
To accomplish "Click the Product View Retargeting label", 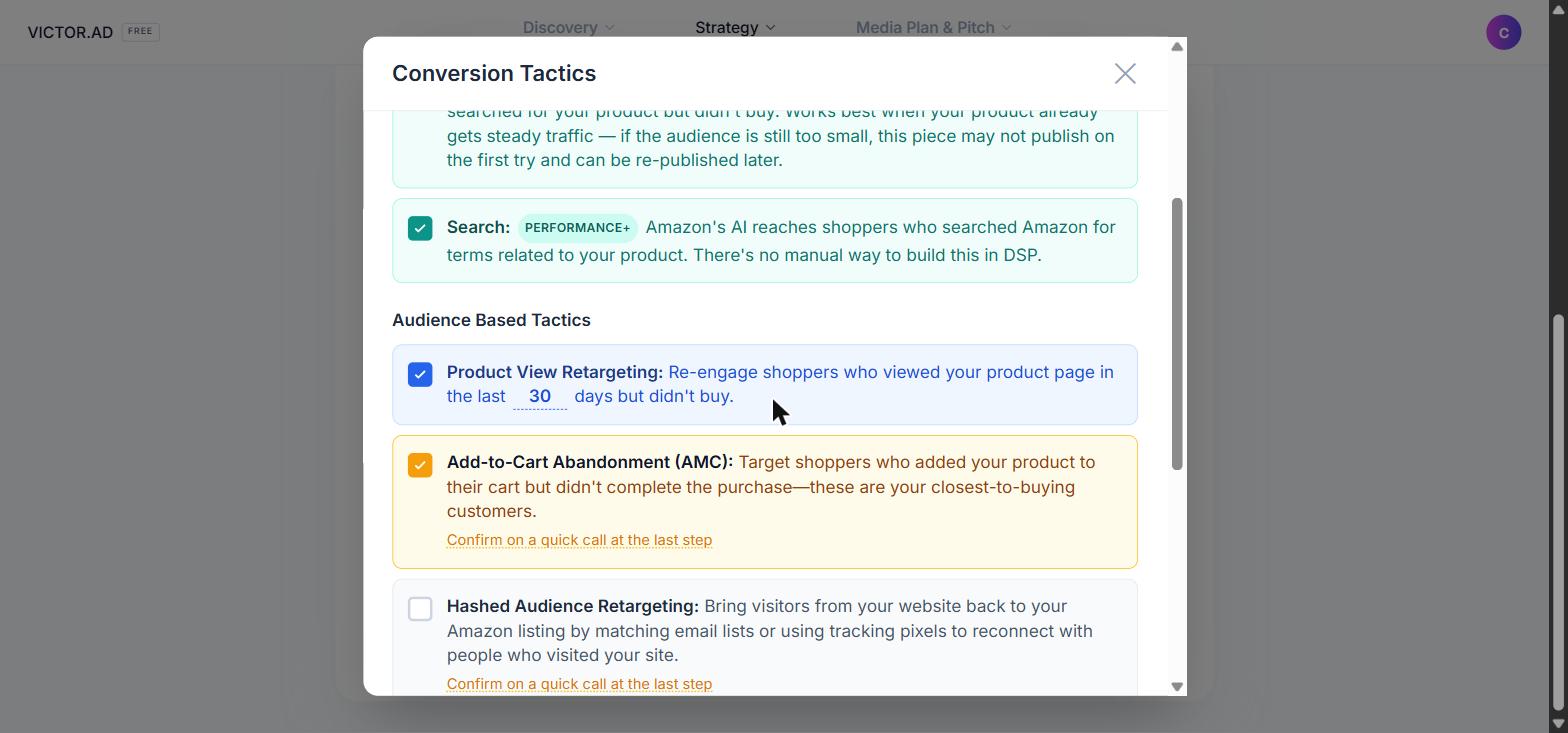I will click(x=555, y=372).
